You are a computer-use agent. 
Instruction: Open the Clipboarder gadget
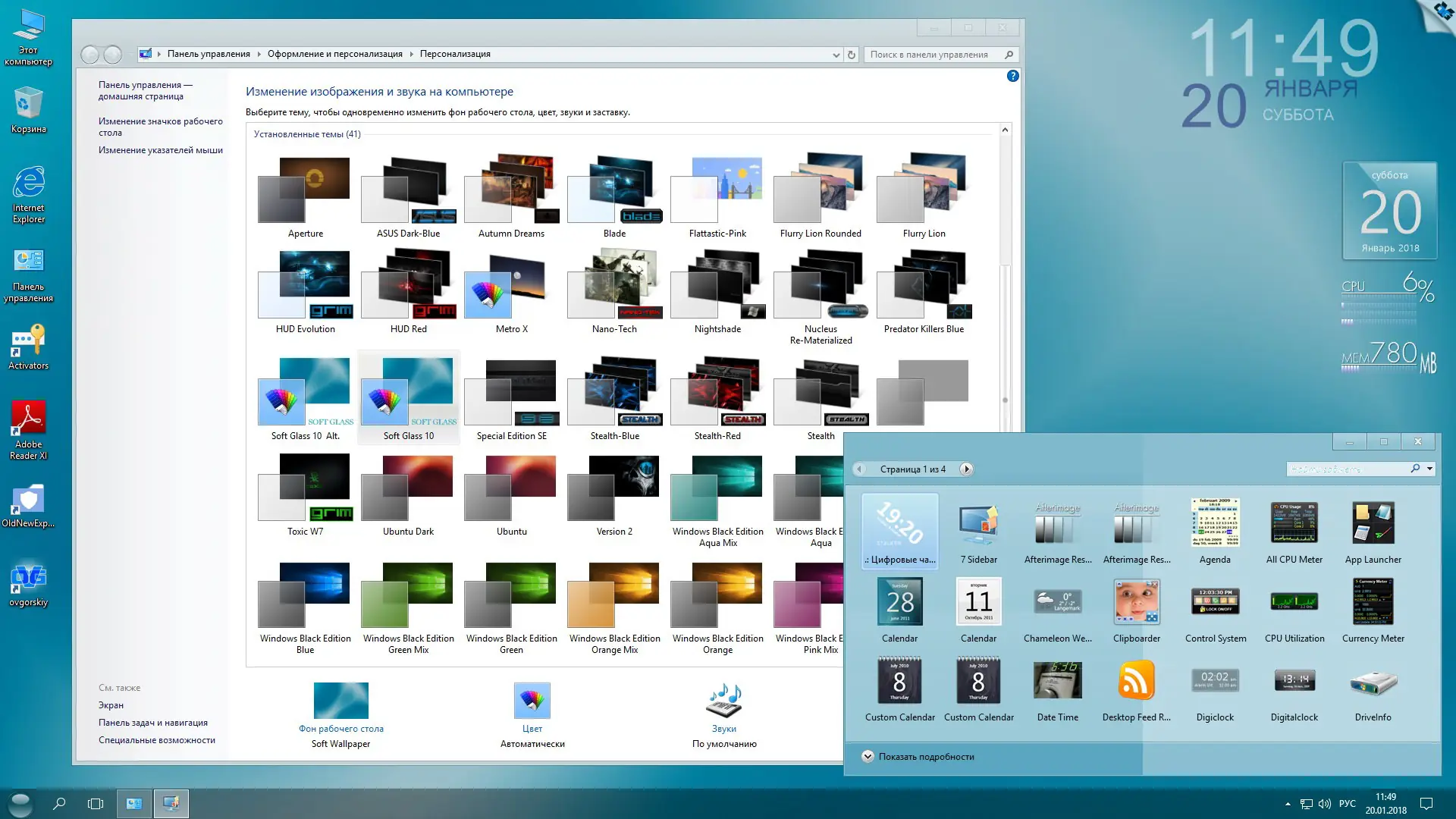pos(1136,603)
